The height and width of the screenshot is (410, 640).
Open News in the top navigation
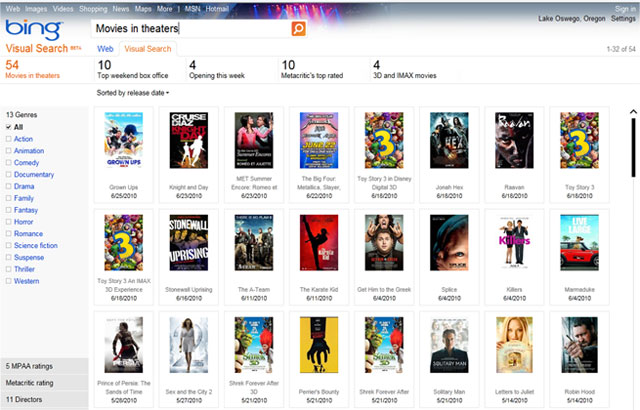[121, 9]
